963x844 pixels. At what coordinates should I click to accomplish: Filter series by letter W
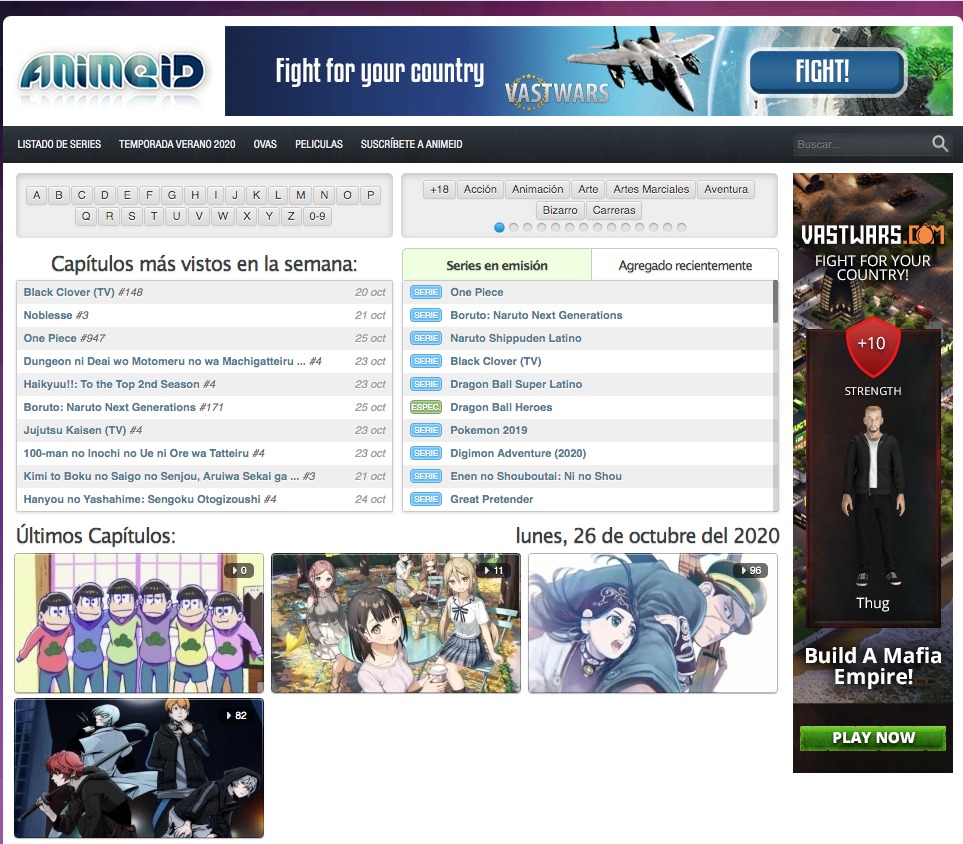point(223,216)
